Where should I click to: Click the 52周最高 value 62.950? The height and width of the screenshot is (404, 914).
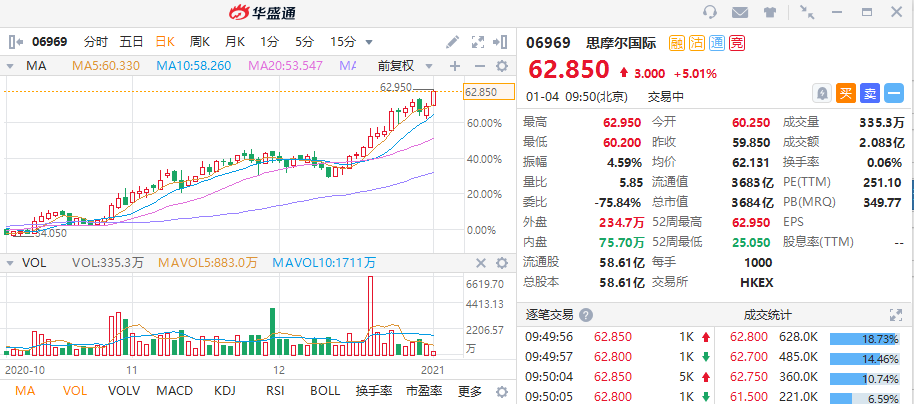(753, 222)
